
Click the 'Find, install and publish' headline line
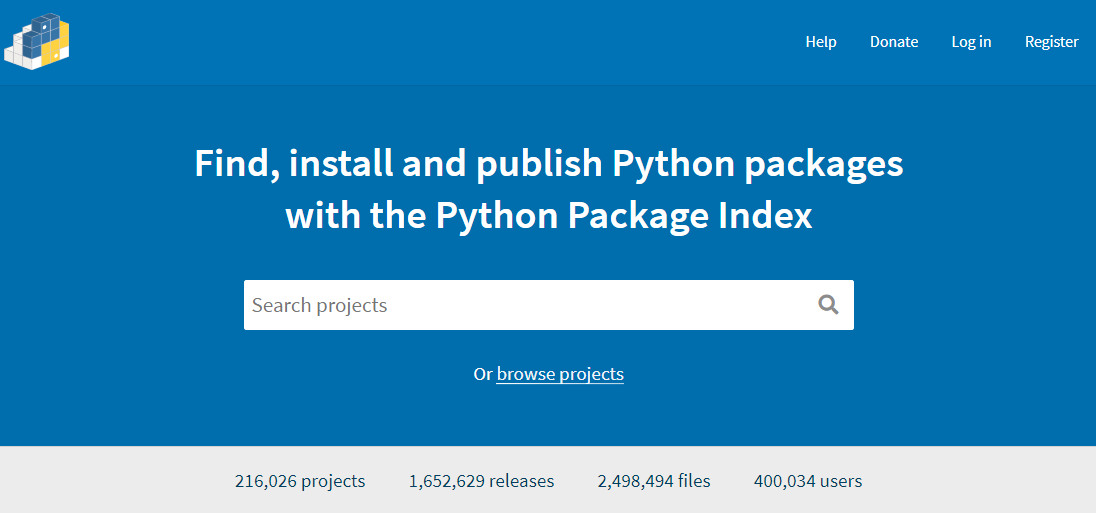(548, 164)
